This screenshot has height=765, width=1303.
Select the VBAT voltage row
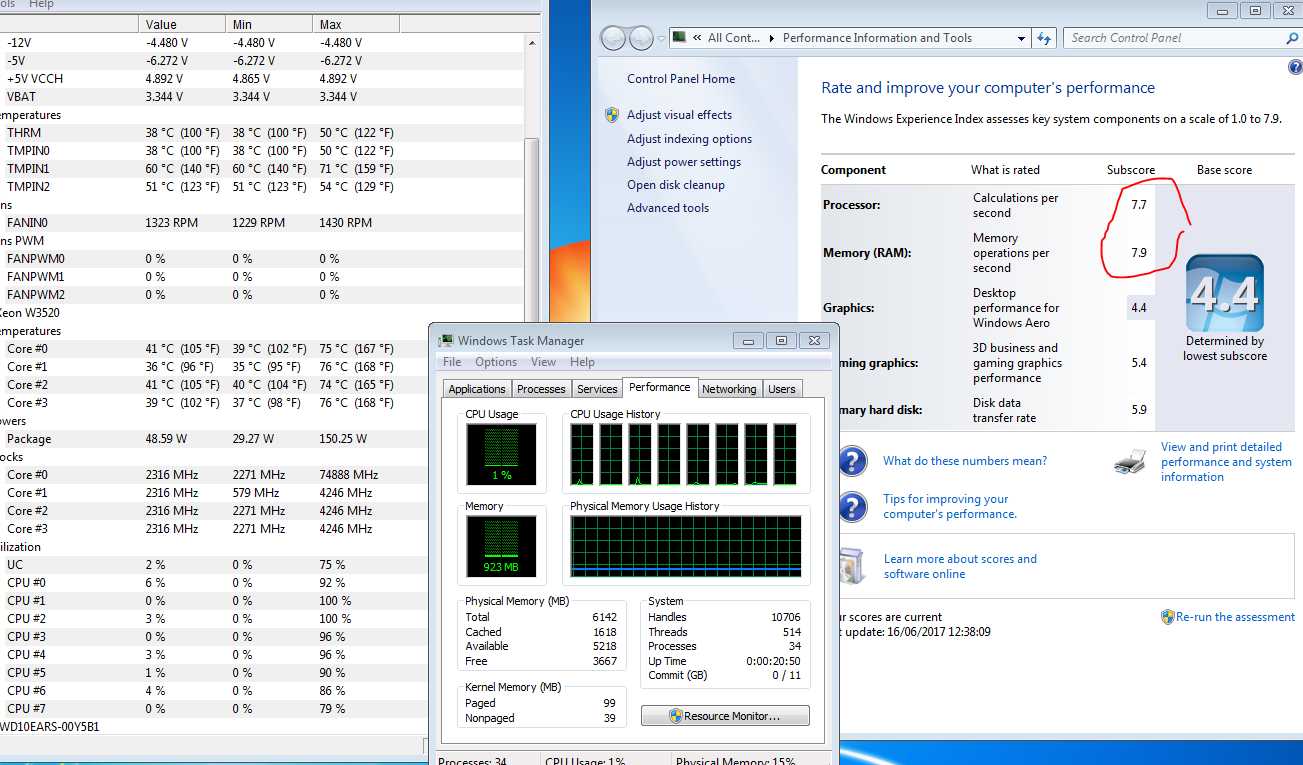click(261, 97)
